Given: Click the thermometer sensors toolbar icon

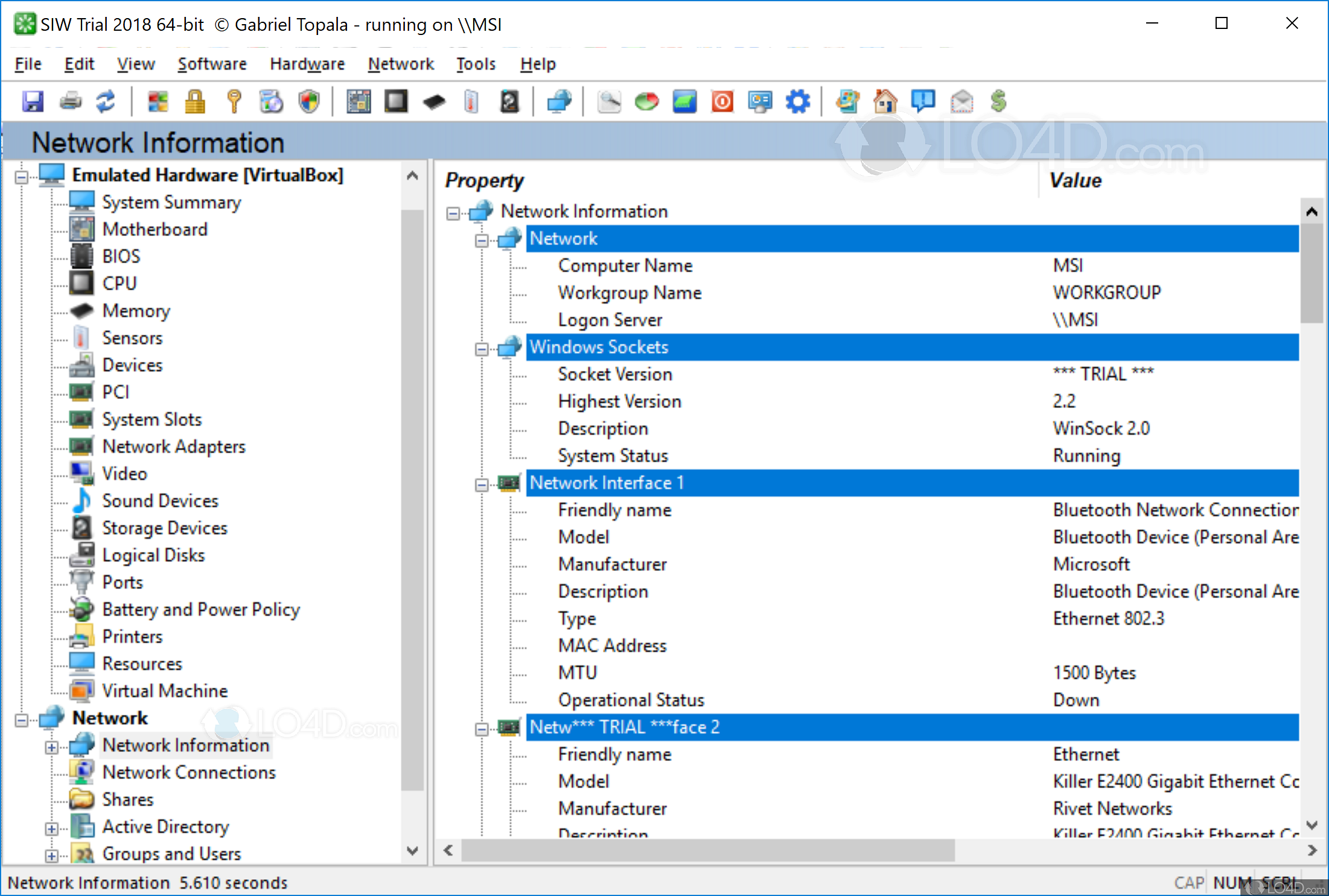Looking at the screenshot, I should click(x=471, y=101).
